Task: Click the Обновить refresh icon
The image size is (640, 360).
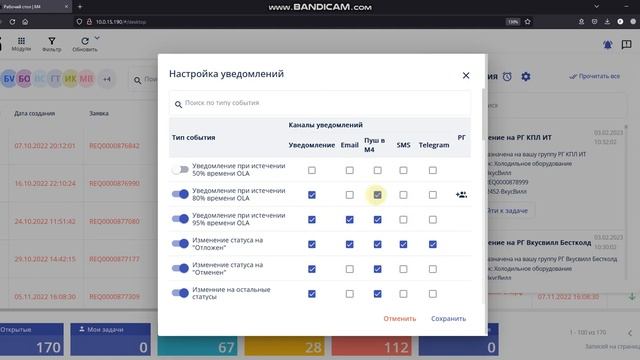Action: coord(85,41)
